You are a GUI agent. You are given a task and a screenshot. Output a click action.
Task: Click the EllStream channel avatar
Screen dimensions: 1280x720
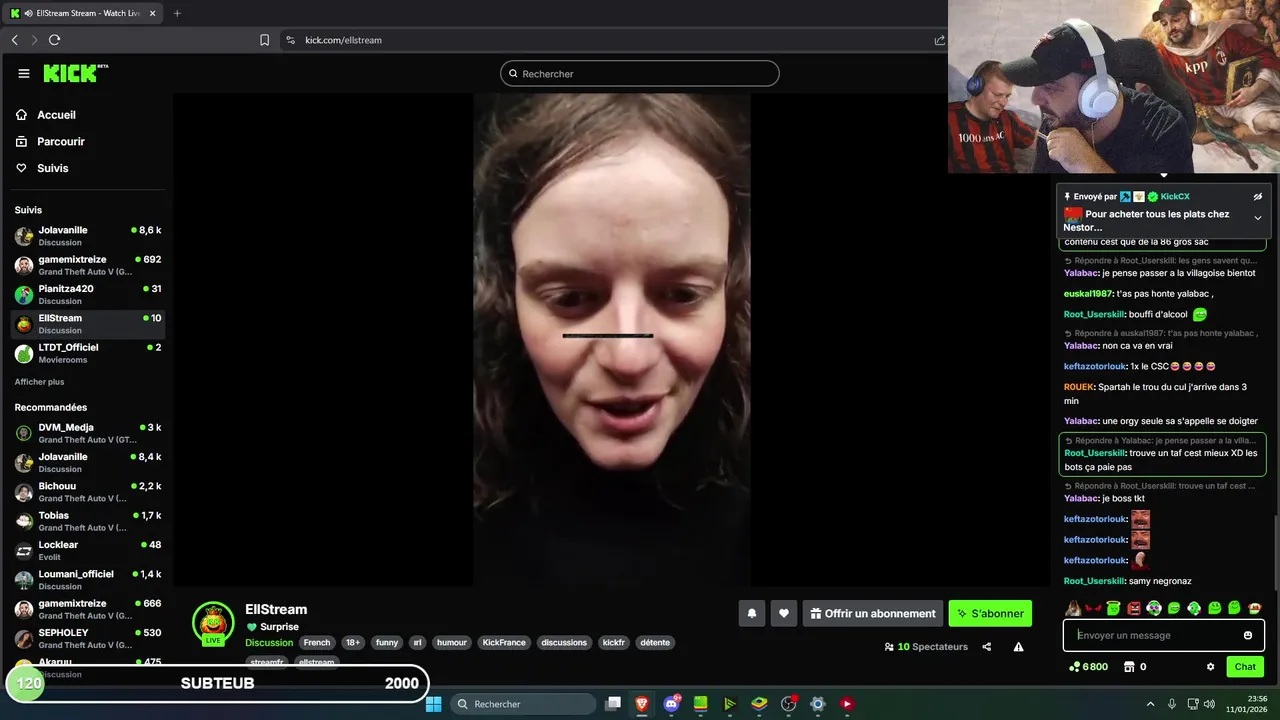(213, 623)
